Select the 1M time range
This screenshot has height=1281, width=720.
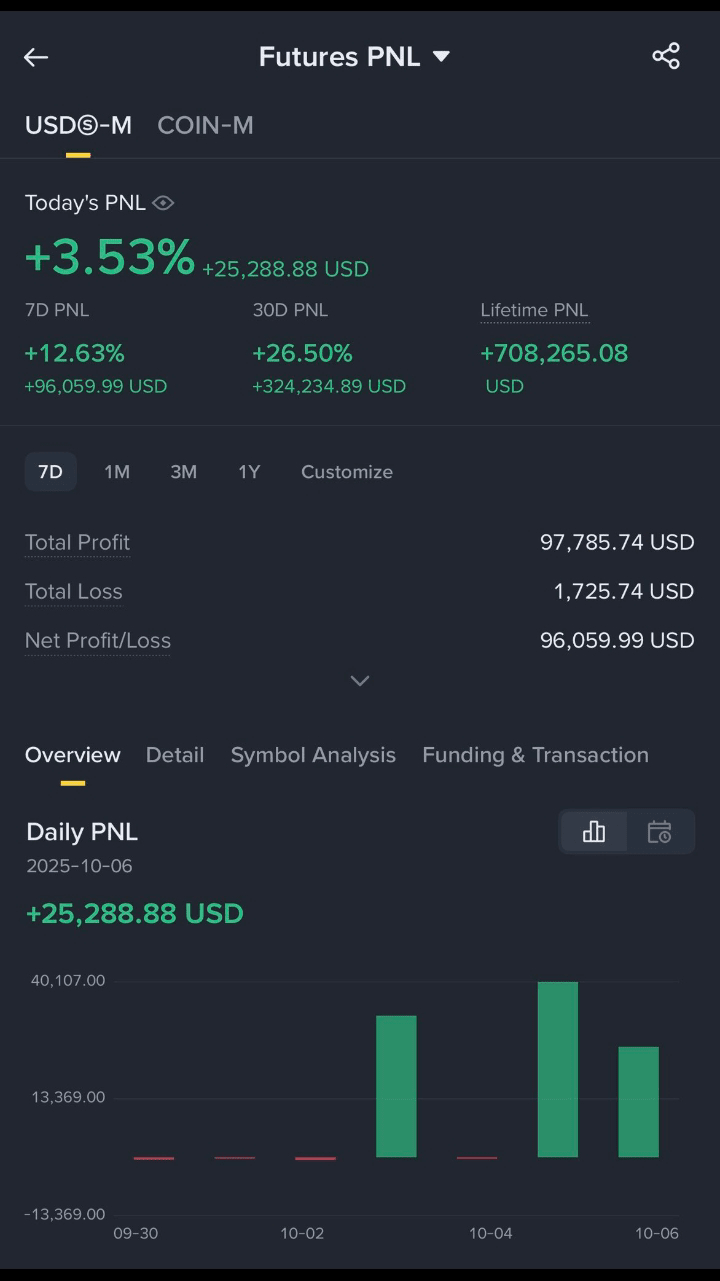pyautogui.click(x=117, y=472)
